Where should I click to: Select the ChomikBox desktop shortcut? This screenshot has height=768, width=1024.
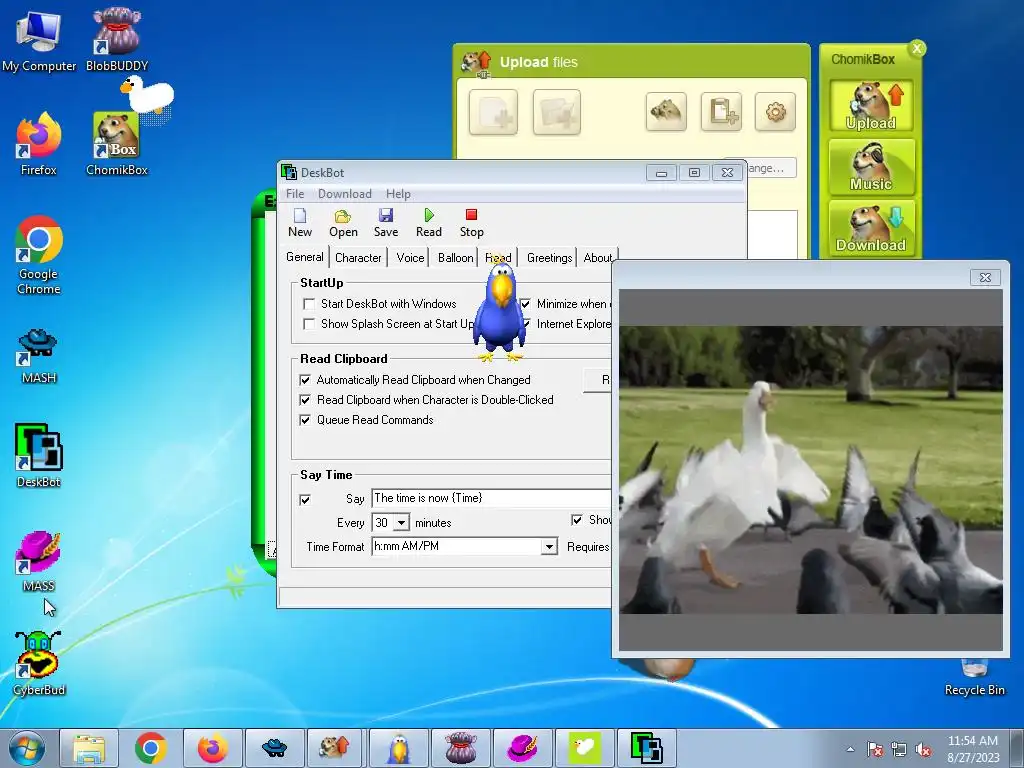pyautogui.click(x=117, y=144)
